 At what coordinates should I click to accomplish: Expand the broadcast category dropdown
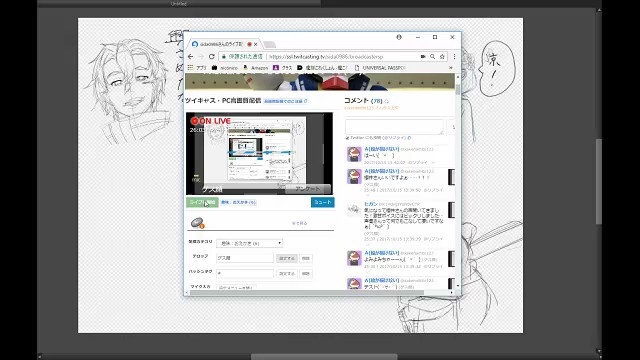pyautogui.click(x=249, y=243)
